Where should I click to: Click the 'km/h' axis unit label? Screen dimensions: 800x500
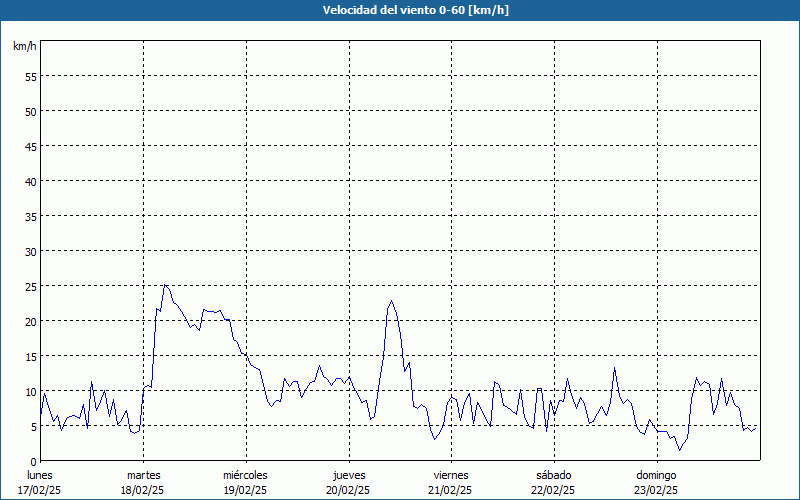(25, 46)
